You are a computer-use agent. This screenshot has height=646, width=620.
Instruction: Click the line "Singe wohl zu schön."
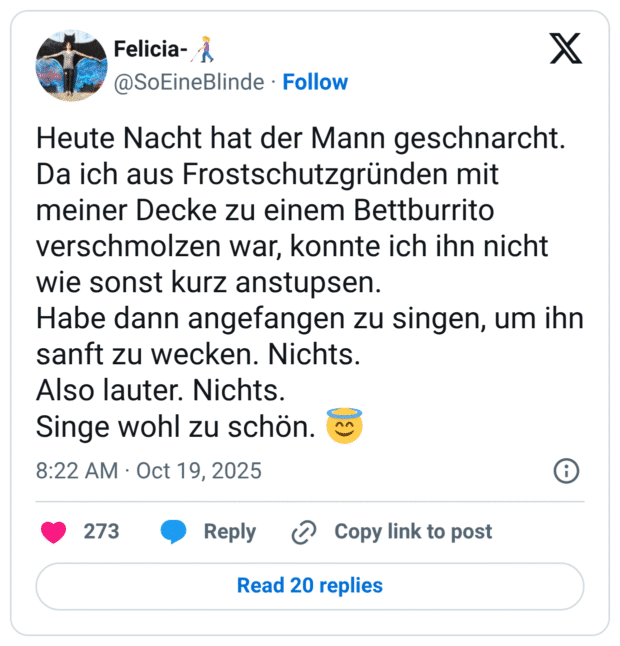point(177,428)
